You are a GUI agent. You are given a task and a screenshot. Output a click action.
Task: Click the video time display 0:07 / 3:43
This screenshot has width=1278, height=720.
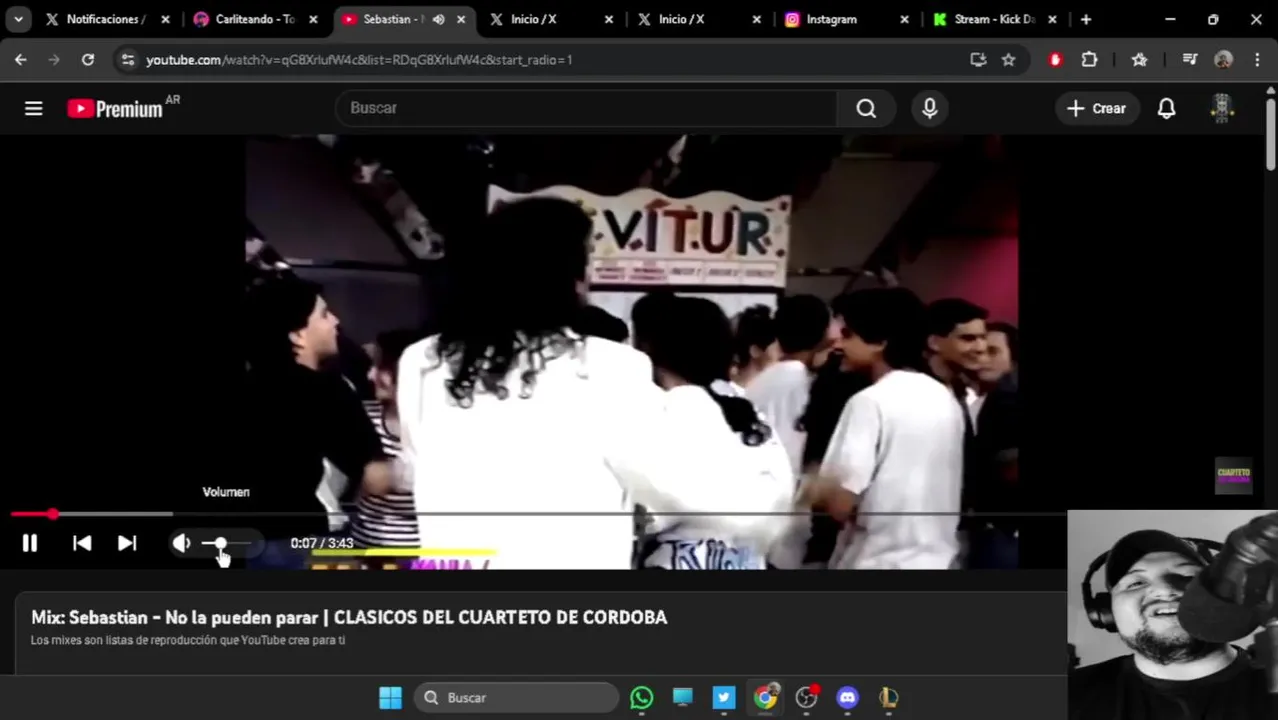coord(322,543)
